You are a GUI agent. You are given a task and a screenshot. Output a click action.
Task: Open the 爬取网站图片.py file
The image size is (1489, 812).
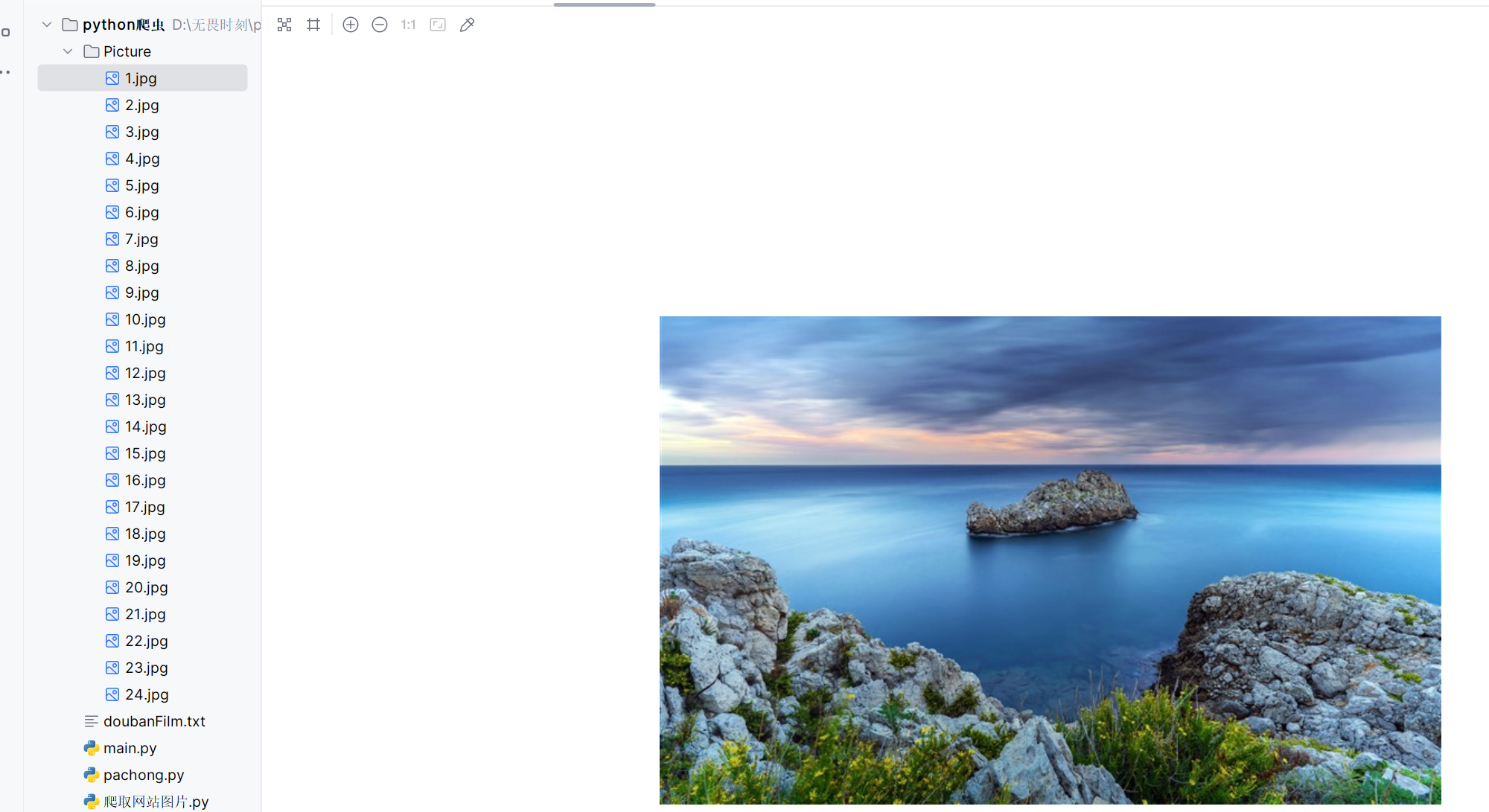[155, 802]
